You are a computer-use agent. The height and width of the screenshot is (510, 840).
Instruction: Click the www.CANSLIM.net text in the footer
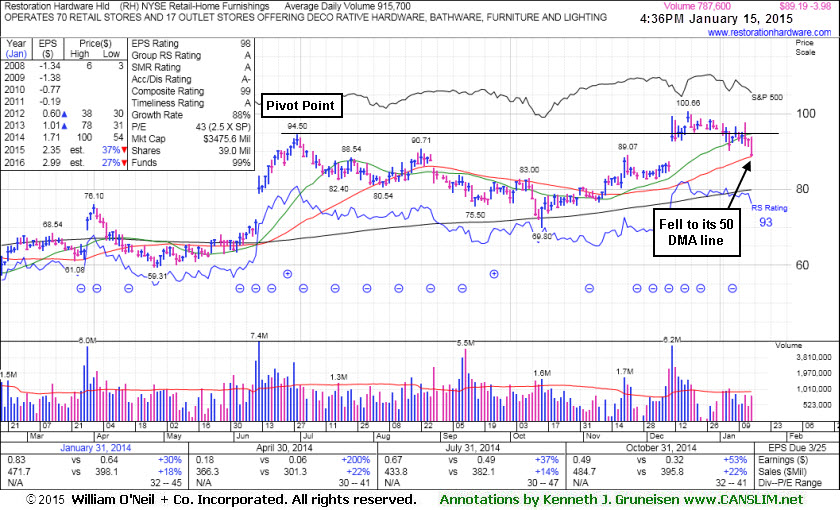[744, 500]
